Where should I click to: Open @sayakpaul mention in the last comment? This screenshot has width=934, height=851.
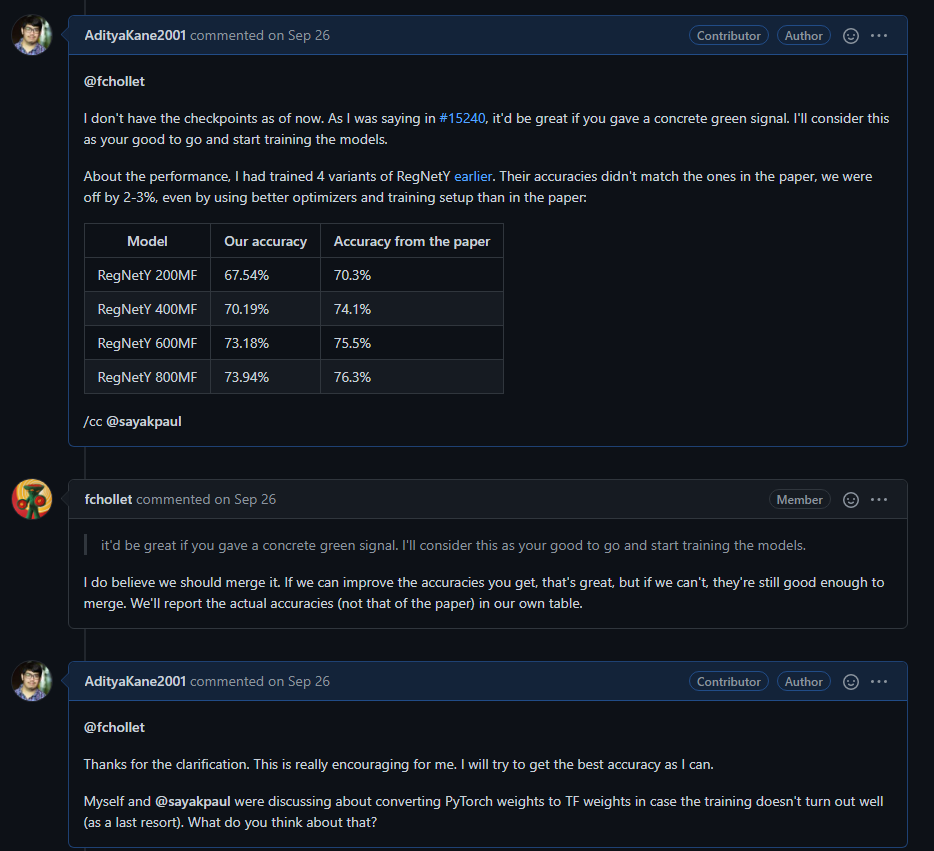tap(191, 802)
